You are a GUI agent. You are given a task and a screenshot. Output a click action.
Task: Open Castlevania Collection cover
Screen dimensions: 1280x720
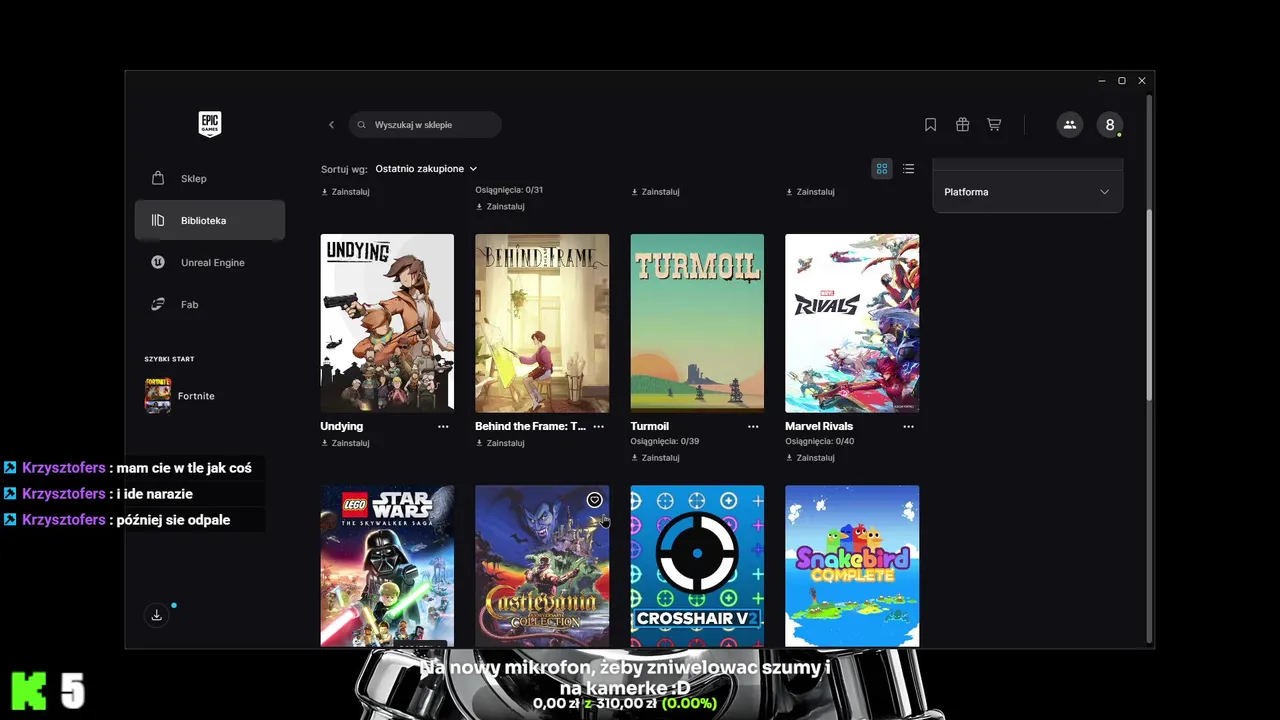542,567
